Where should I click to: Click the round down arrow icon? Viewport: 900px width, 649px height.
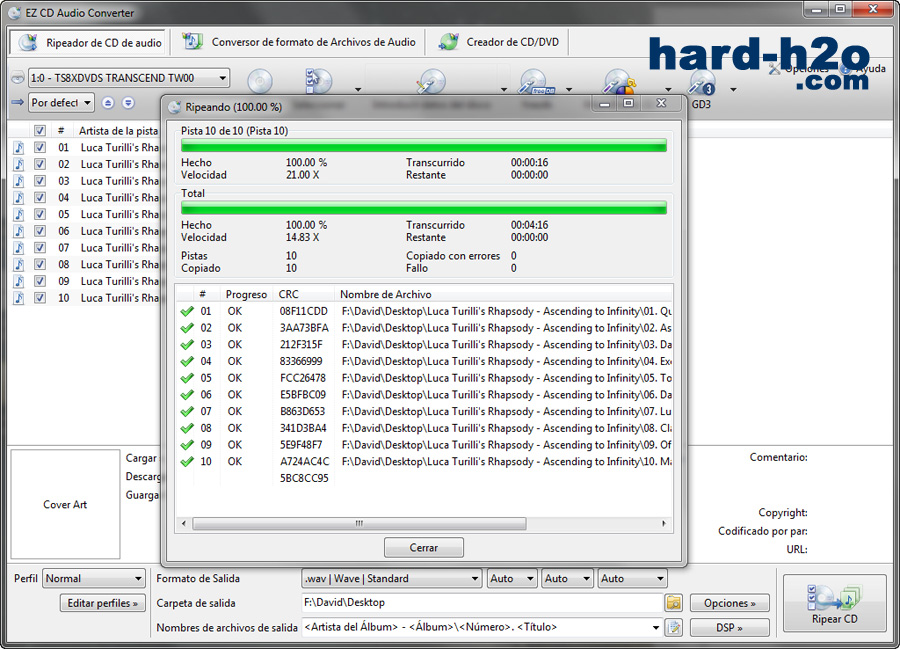point(128,103)
